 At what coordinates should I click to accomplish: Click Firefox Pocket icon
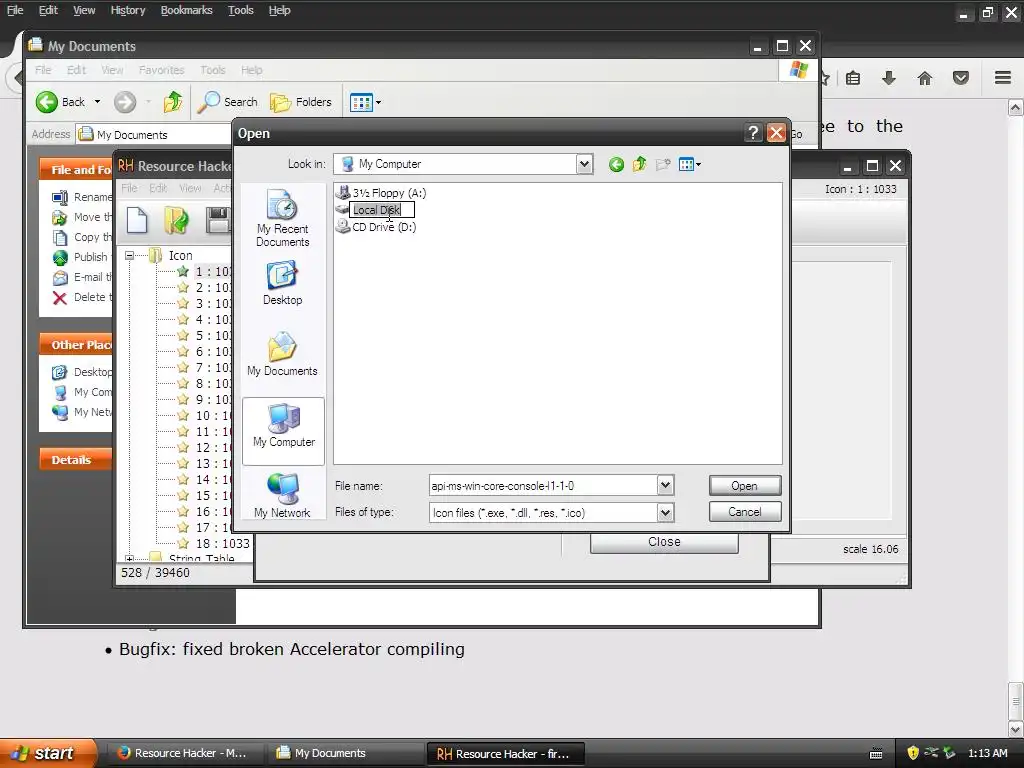tap(961, 78)
